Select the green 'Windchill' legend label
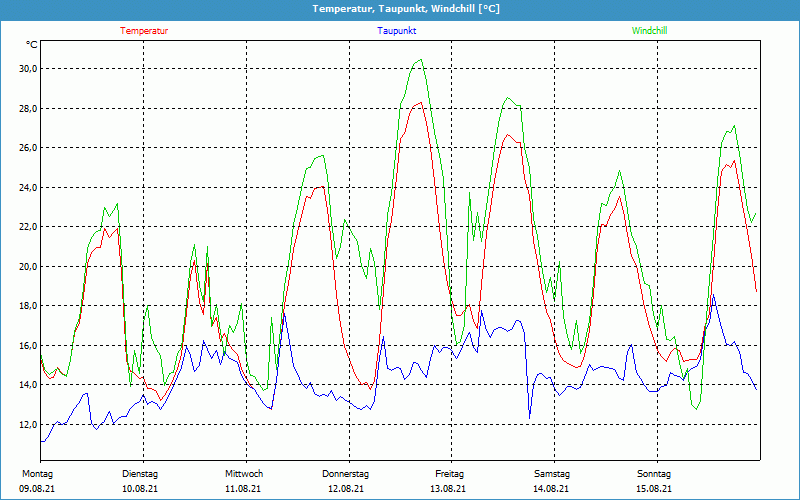The image size is (800, 500). [x=649, y=31]
